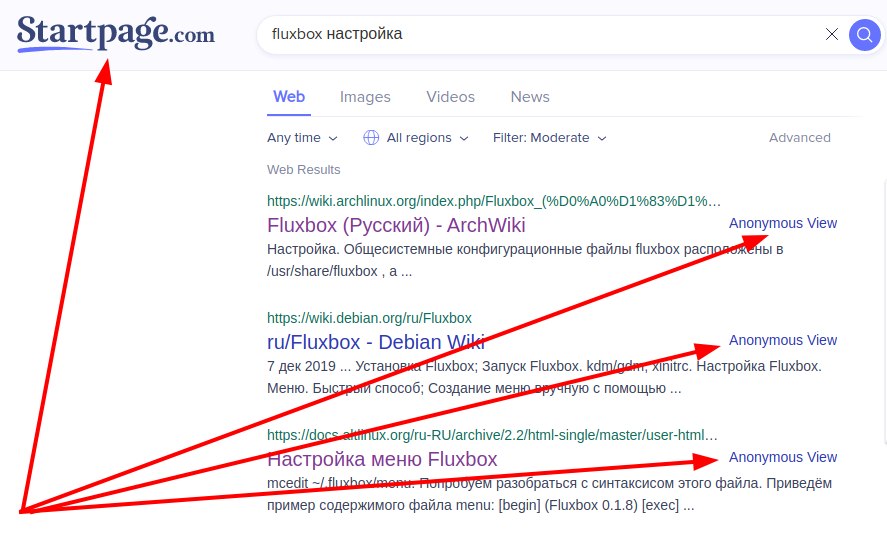The image size is (887, 533).
Task: Switch to the Web tab
Action: [289, 97]
